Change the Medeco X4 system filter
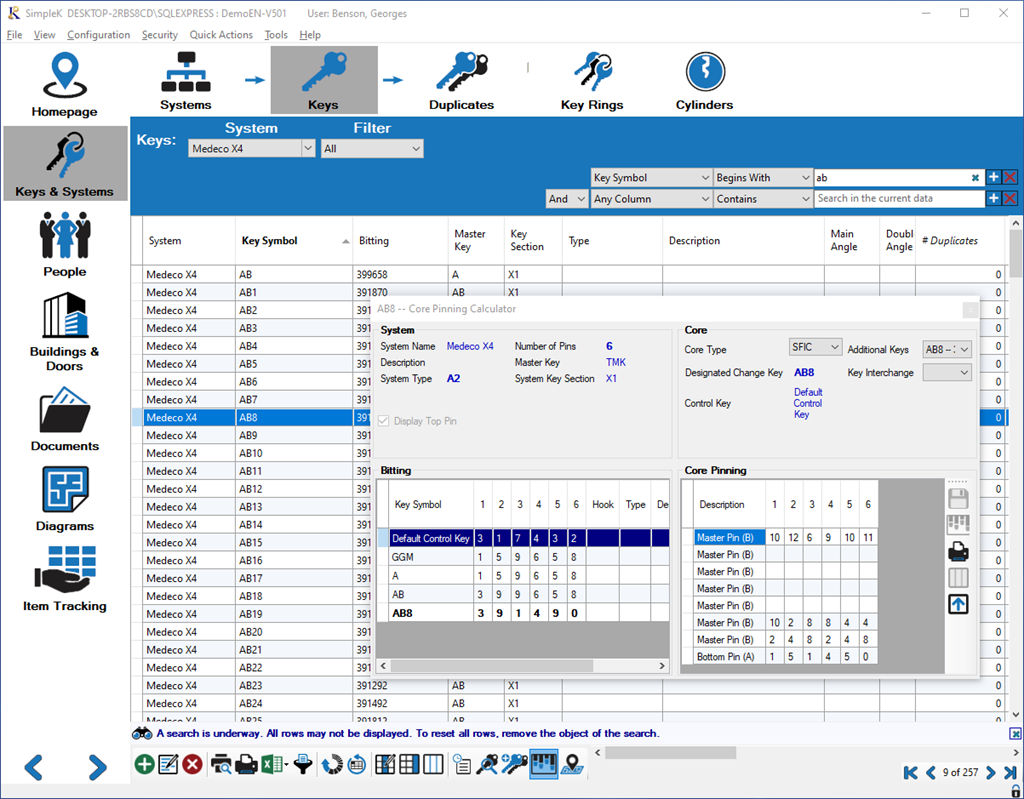The height and width of the screenshot is (799, 1024). pyautogui.click(x=251, y=148)
